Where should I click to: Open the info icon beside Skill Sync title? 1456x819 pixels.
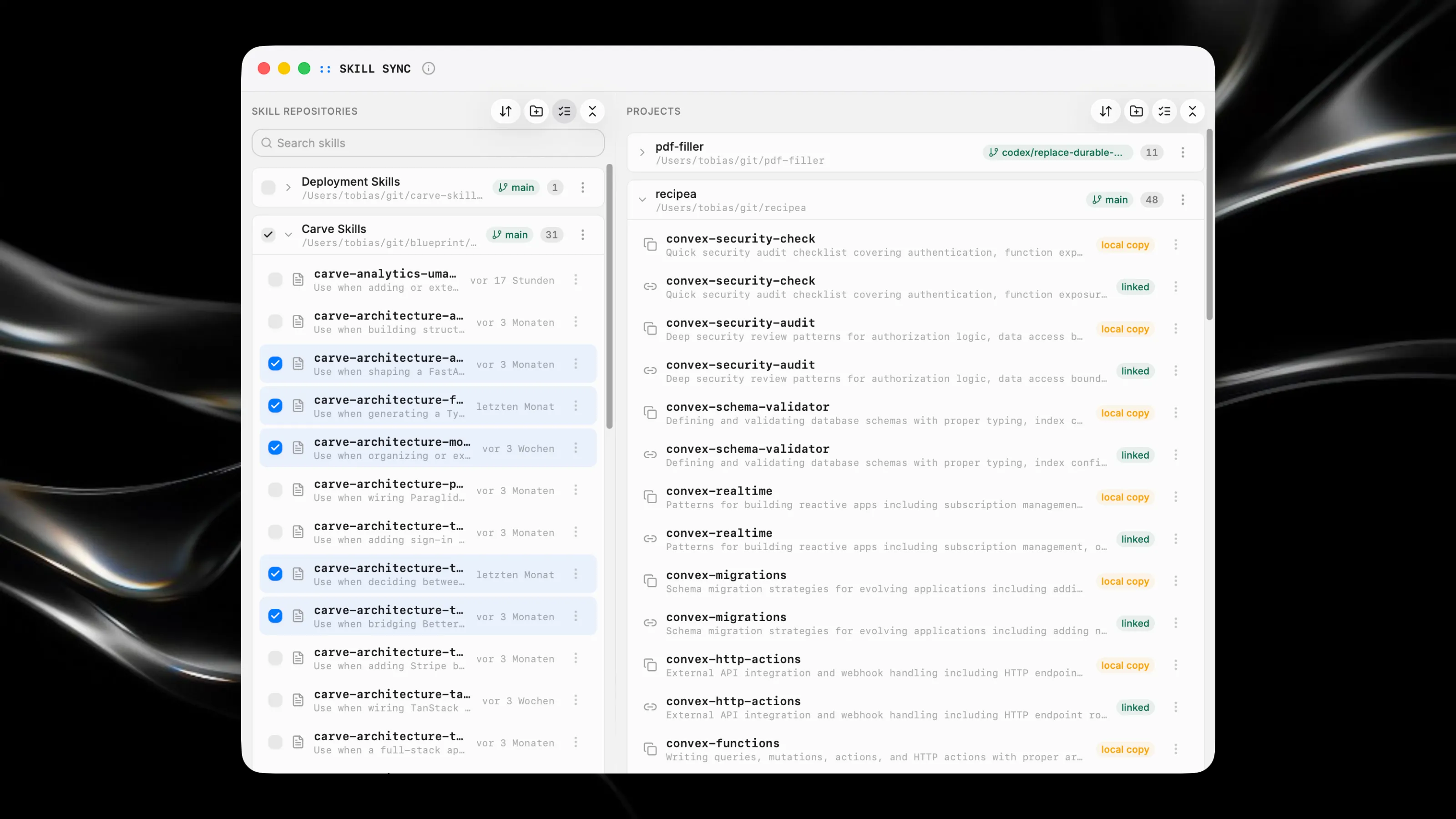tap(429, 68)
